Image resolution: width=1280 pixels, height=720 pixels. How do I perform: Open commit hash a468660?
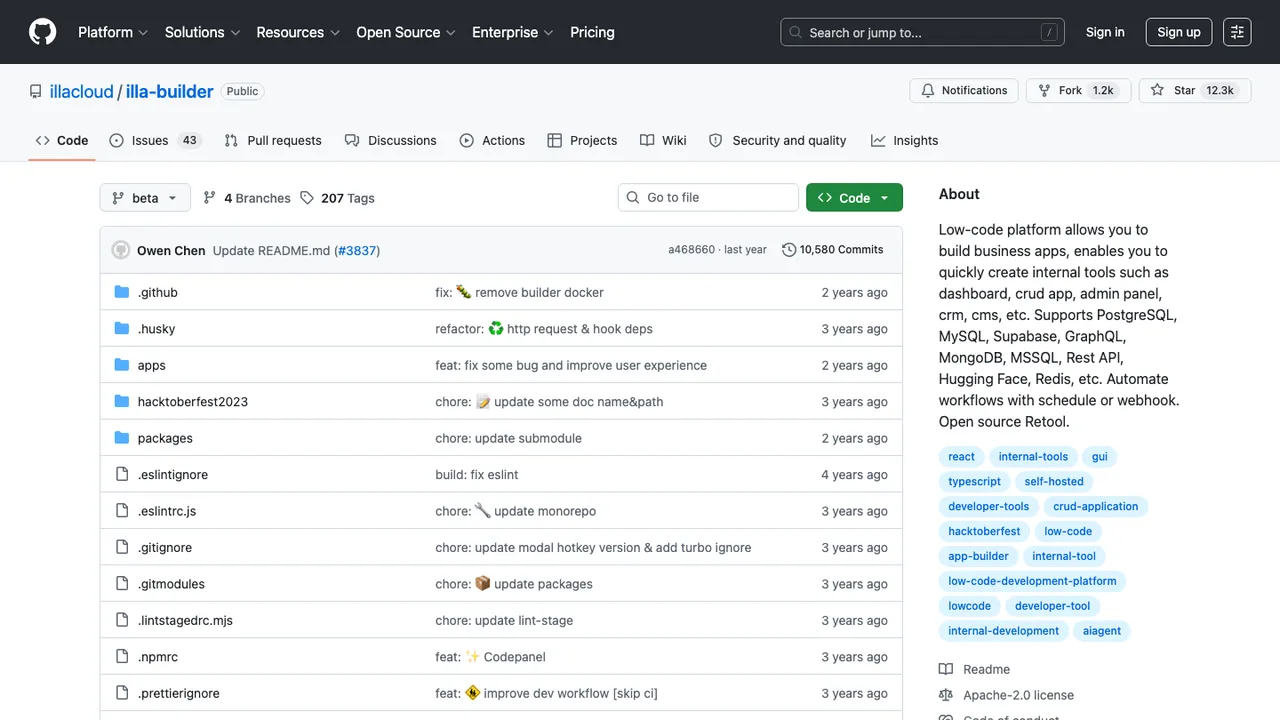[692, 250]
